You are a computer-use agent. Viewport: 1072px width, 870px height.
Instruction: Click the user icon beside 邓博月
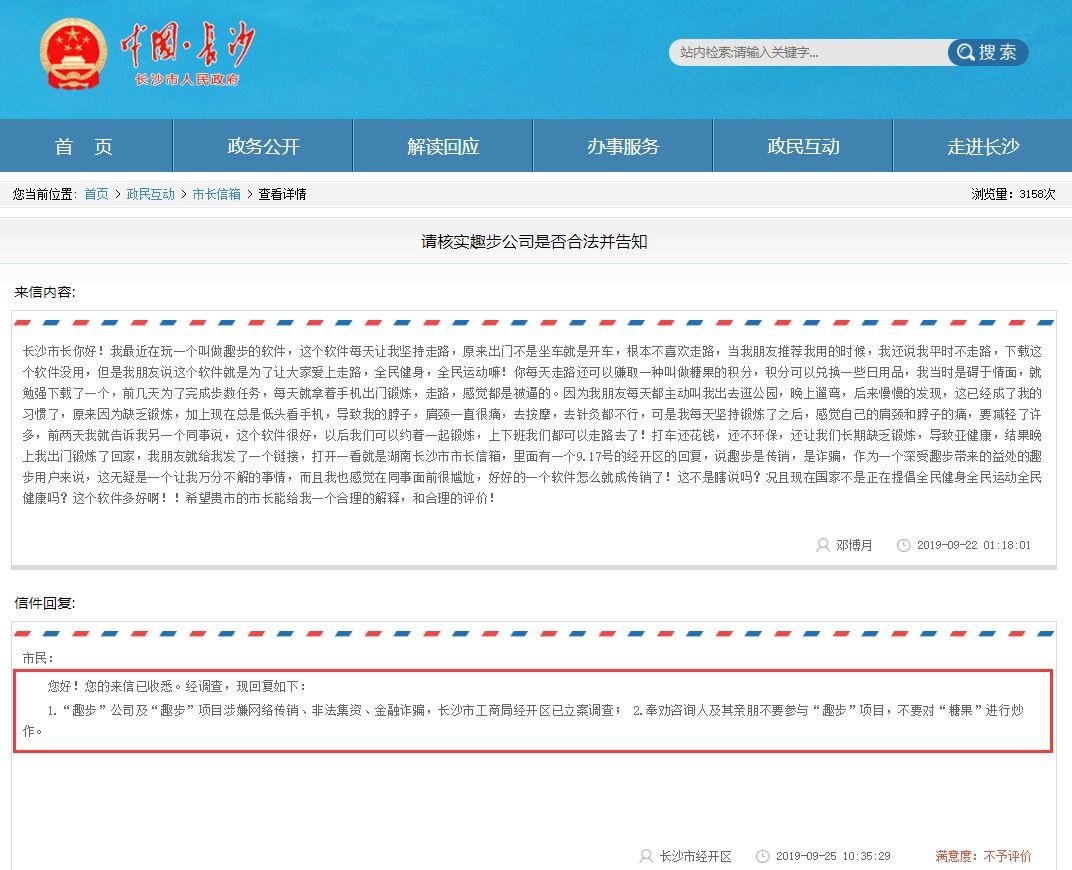[x=823, y=545]
